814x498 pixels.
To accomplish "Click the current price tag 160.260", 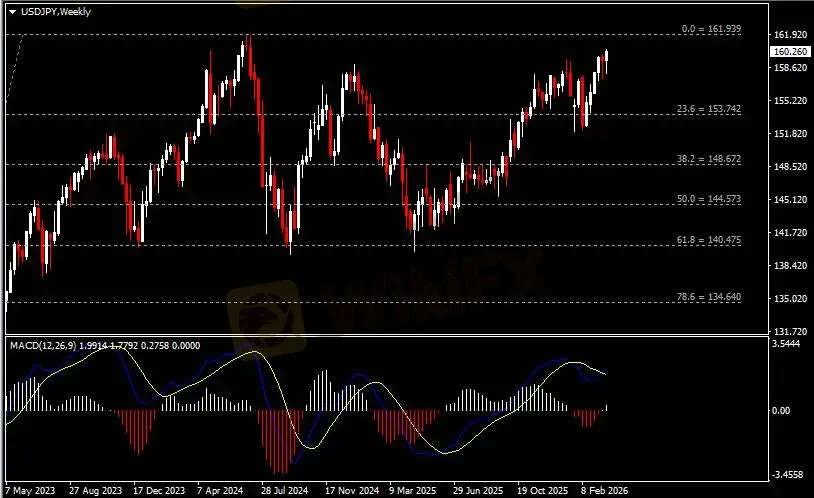I will coord(790,51).
